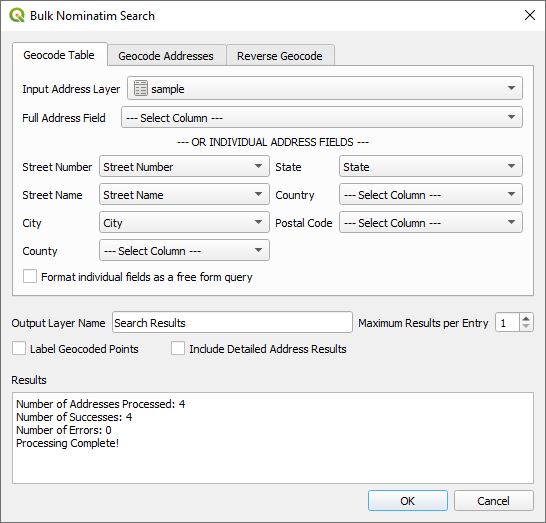Viewport: 546px width, 523px height.
Task: Click the 'Results' section label
Action: 29,380
